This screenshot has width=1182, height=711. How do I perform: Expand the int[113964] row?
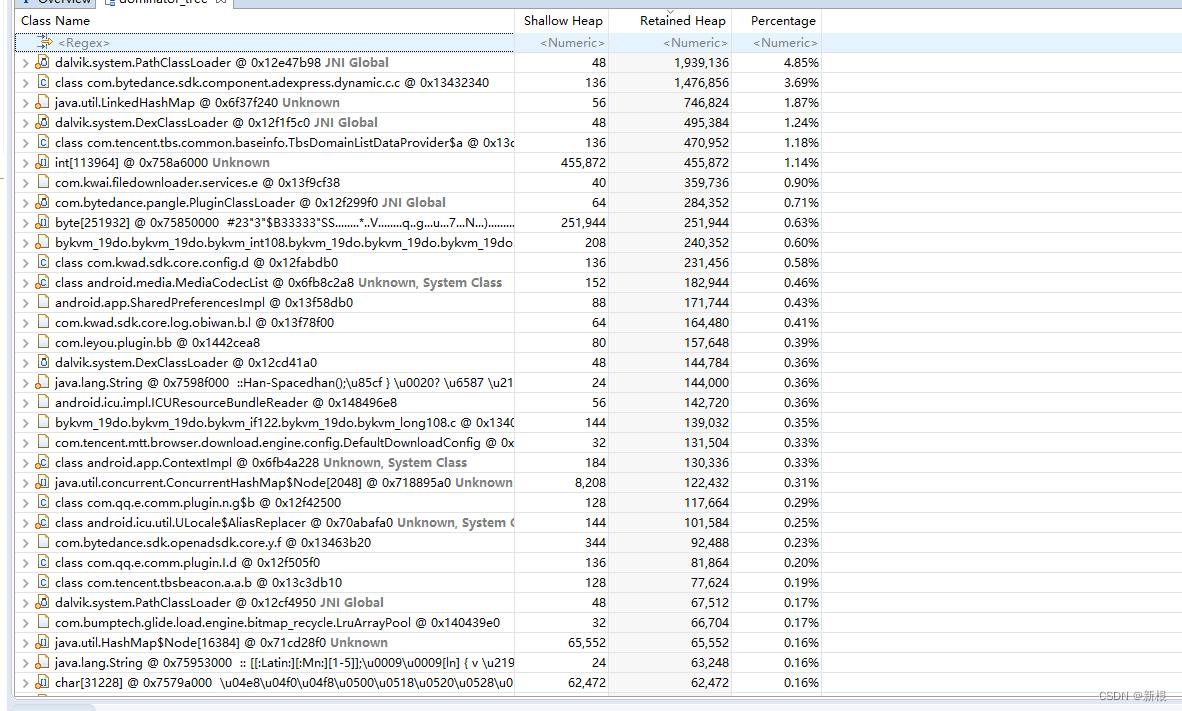25,162
